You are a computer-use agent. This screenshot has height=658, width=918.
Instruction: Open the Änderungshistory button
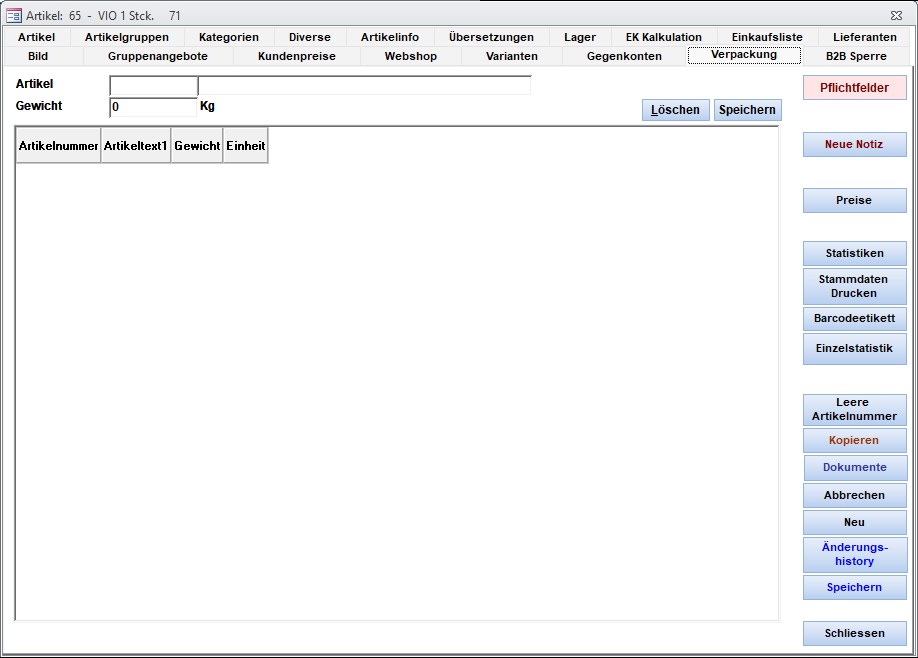pos(854,555)
